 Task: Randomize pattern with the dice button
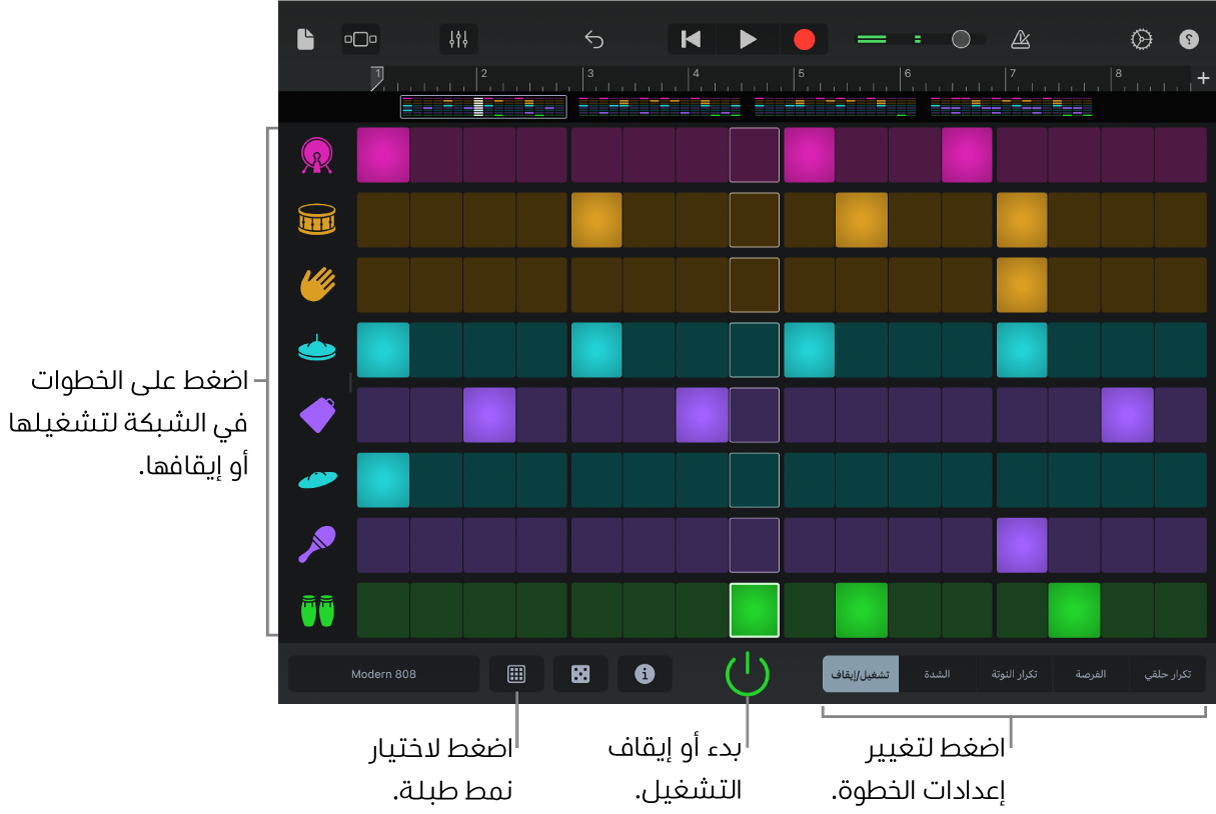pos(580,674)
